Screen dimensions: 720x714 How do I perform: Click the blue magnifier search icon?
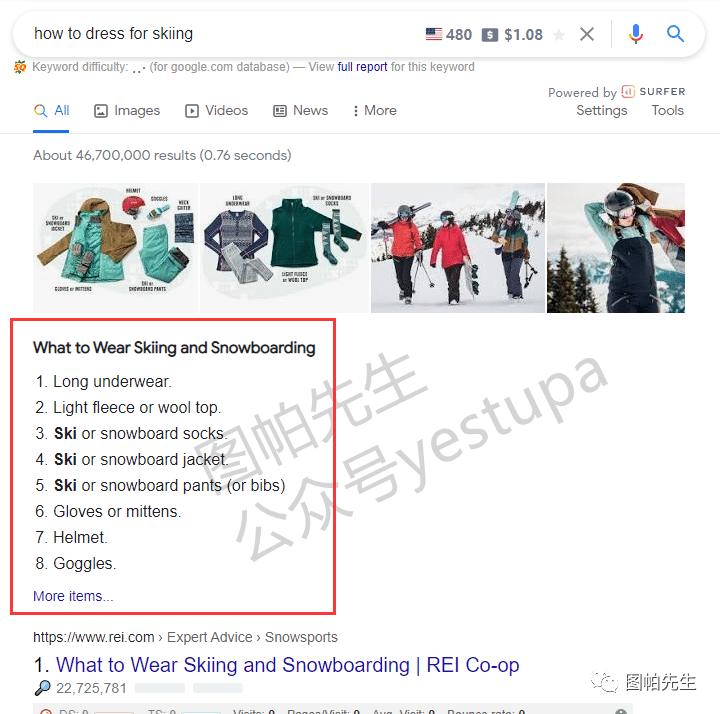click(x=675, y=34)
